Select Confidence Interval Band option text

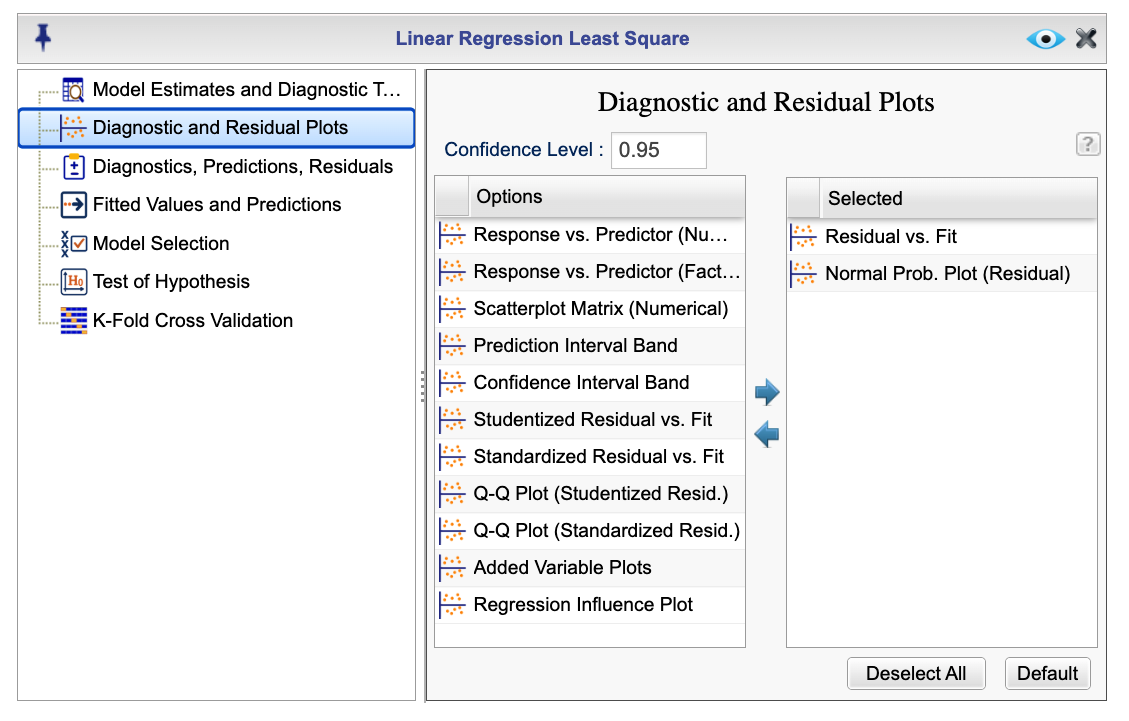point(581,382)
